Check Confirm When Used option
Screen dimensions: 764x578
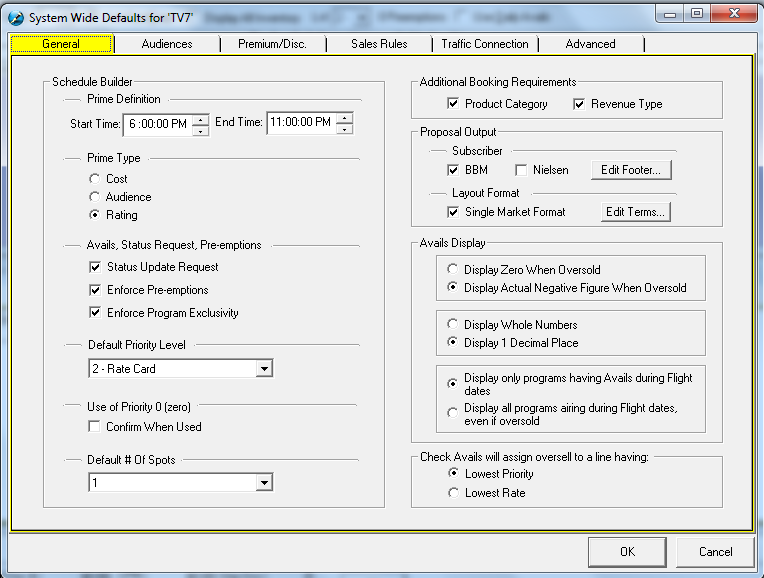pos(96,427)
